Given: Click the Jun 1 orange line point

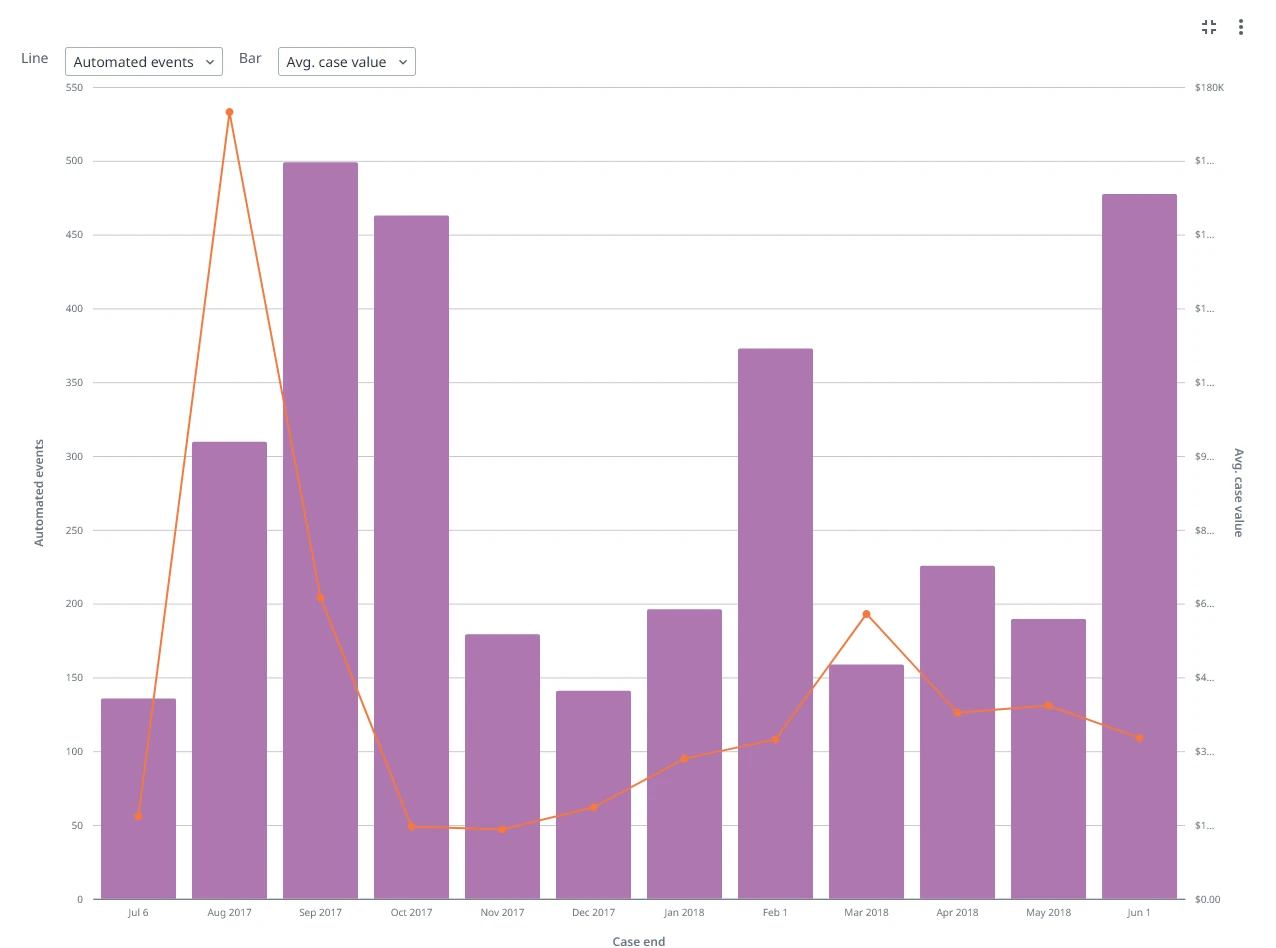Looking at the screenshot, I should pyautogui.click(x=1139, y=737).
